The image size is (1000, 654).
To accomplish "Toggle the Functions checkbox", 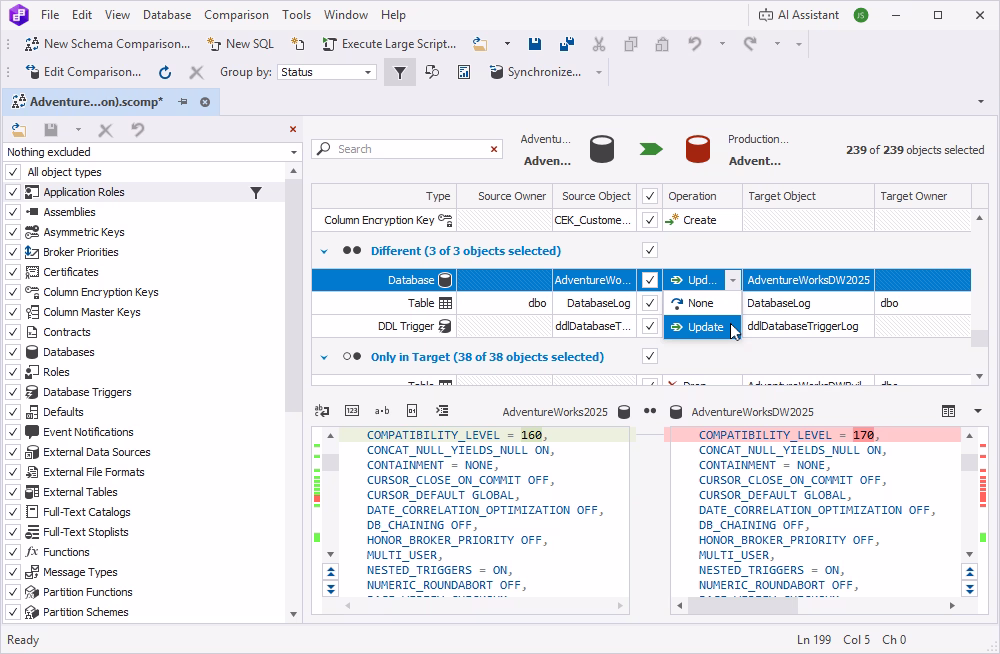I will (13, 552).
